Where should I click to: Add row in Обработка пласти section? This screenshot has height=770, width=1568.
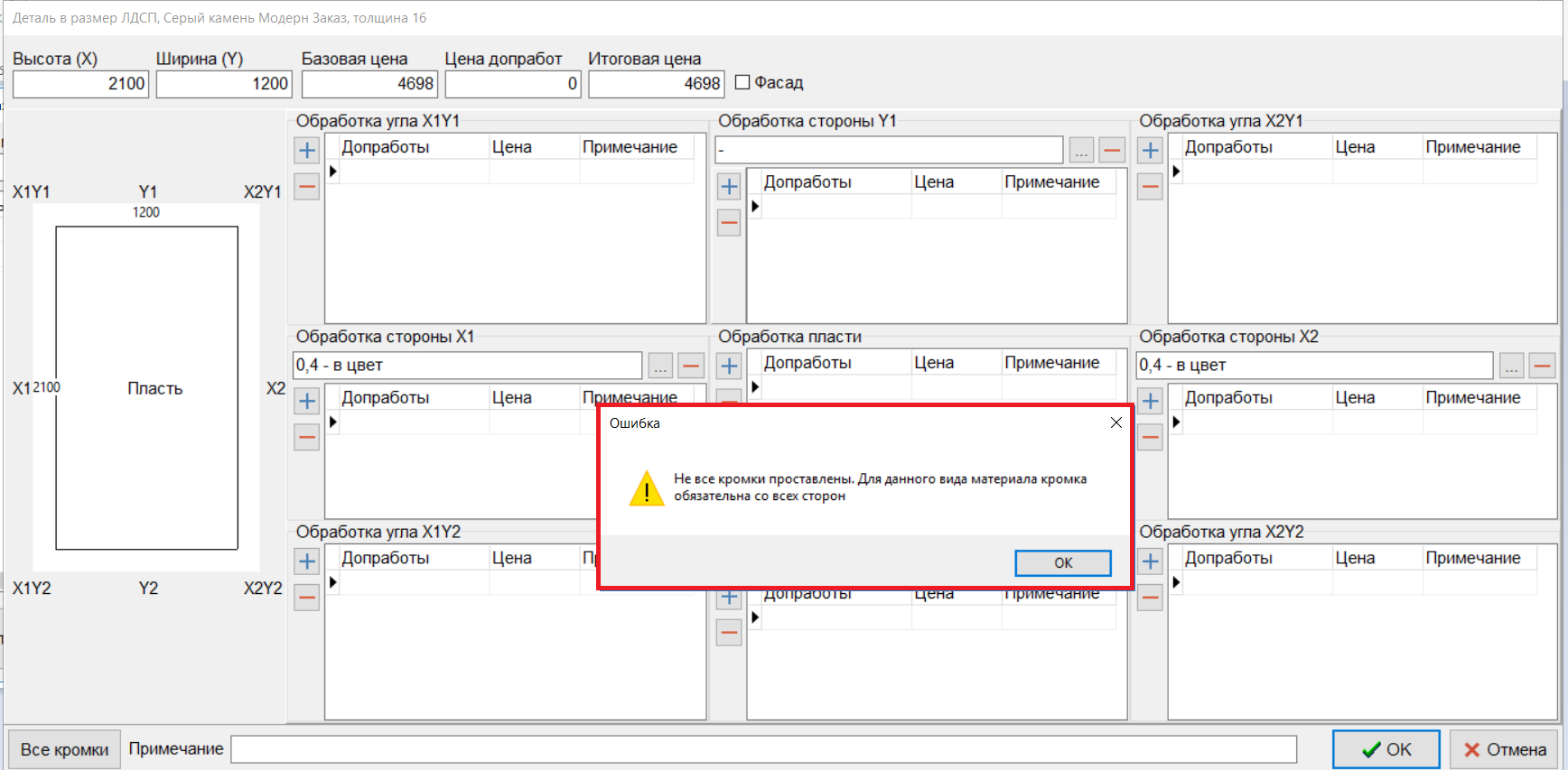tap(729, 366)
